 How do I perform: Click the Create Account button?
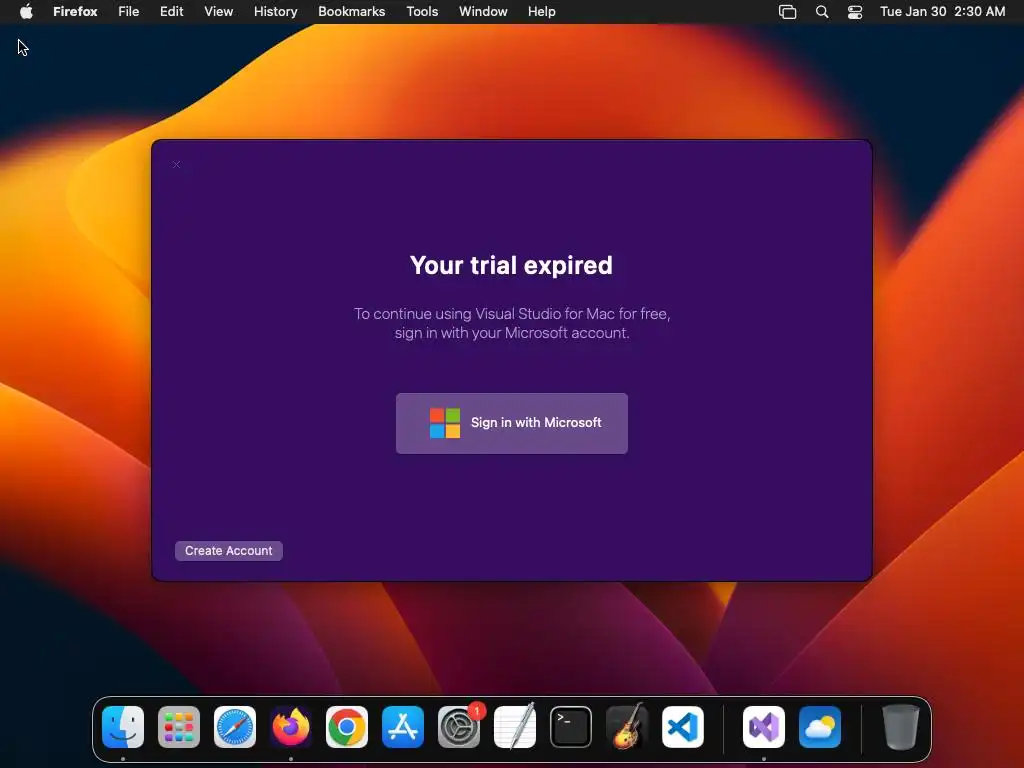(229, 551)
